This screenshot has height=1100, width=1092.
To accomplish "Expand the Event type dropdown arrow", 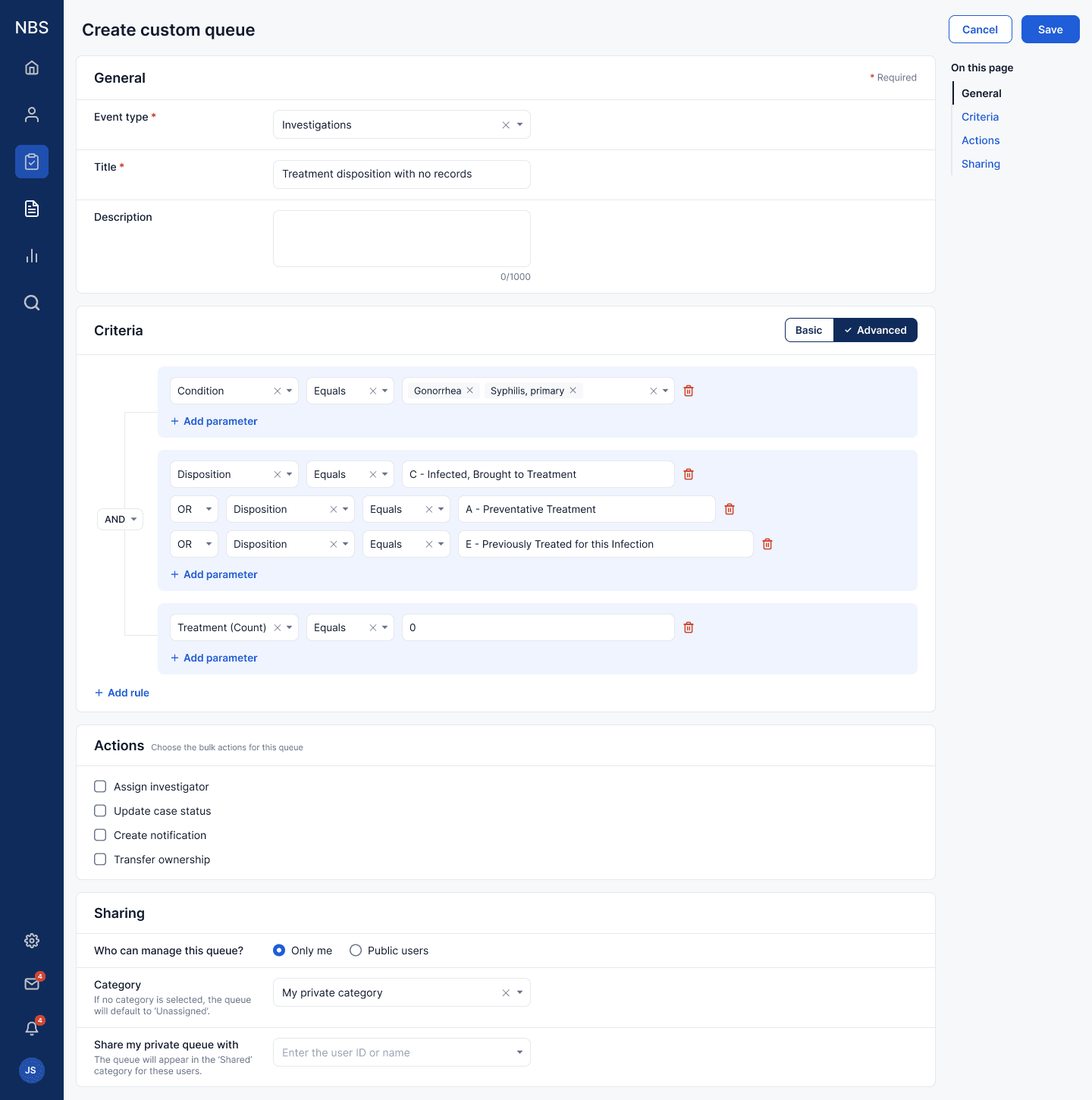I will pos(519,124).
